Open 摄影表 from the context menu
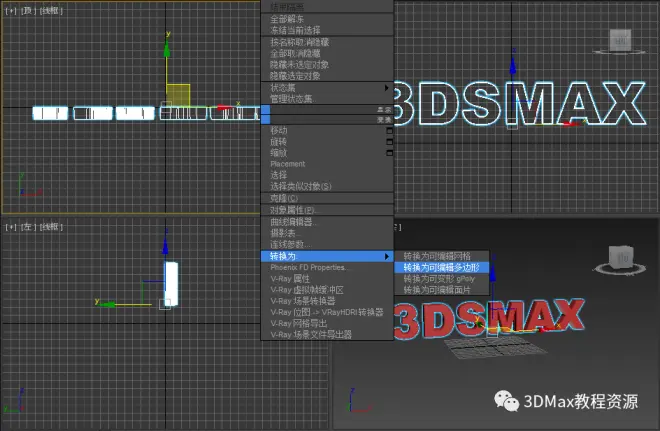This screenshot has width=660, height=431. click(x=283, y=233)
